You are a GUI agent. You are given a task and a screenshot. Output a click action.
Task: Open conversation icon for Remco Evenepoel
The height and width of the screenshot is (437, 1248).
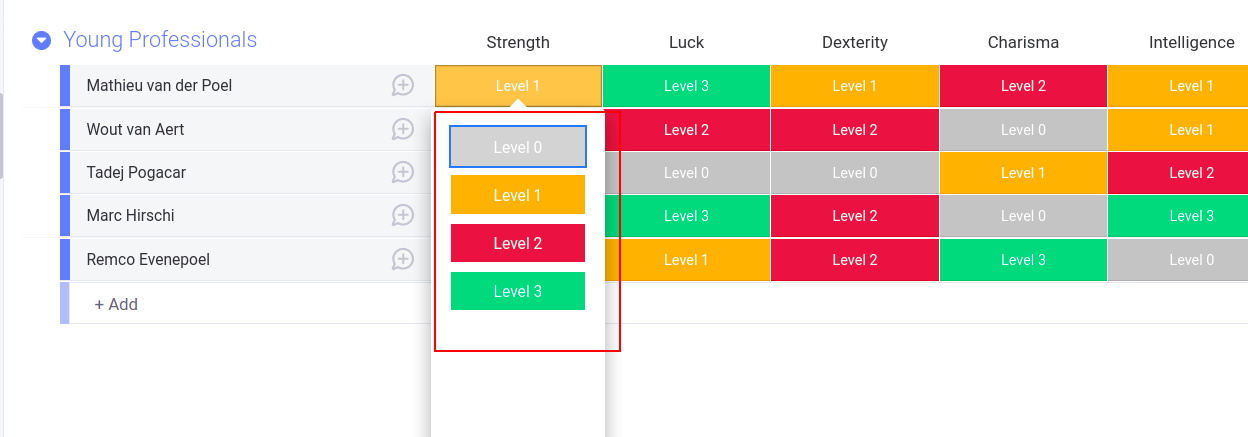402,259
